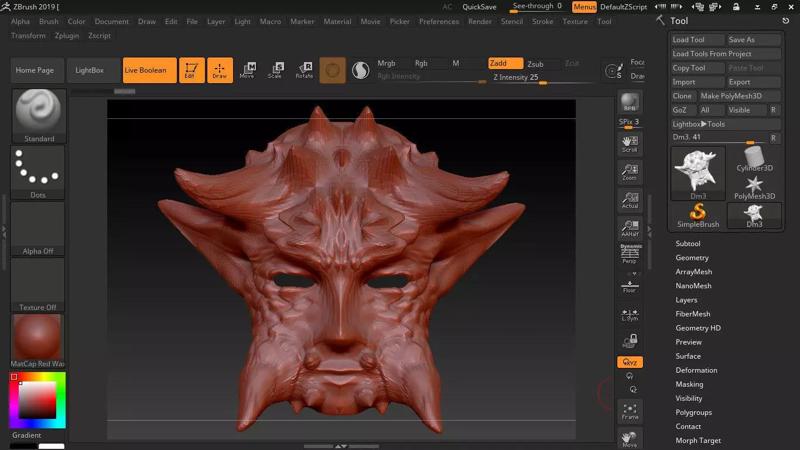
Task: Select the Cylinder3D tool thumbnail
Action: pyautogui.click(x=754, y=159)
